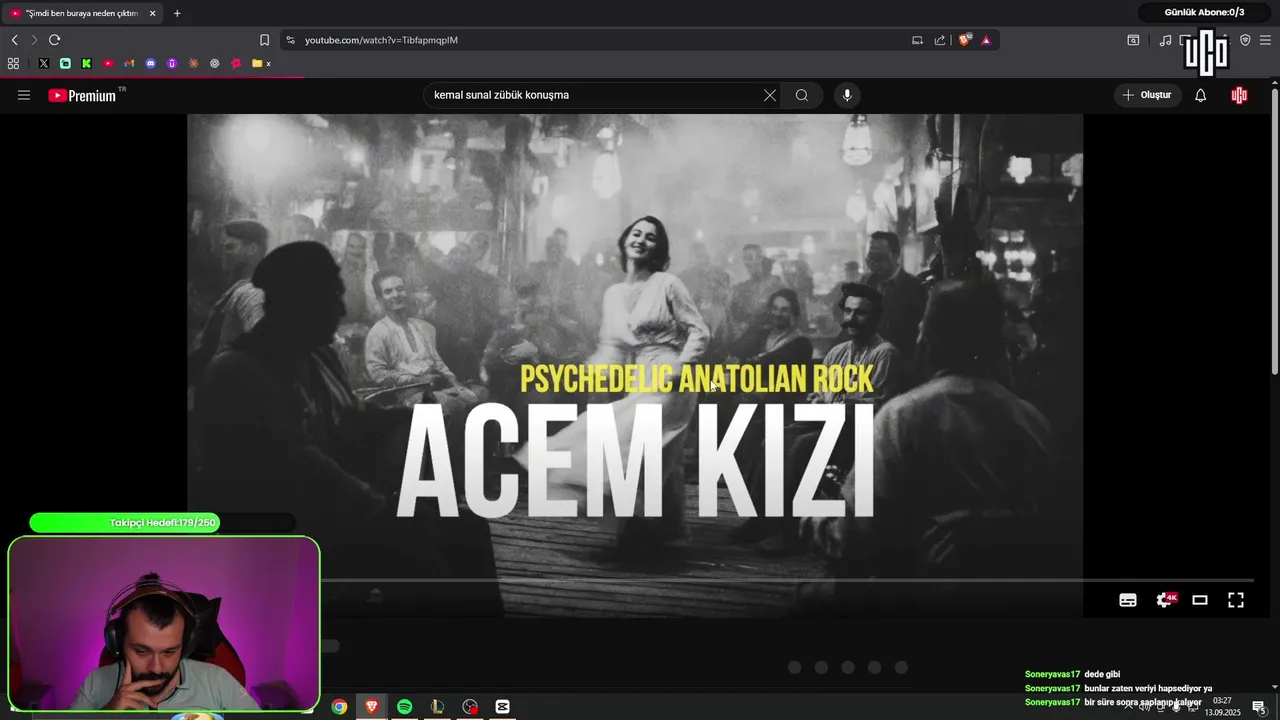Open site settings icon in address bar
The image size is (1280, 720).
[x=290, y=40]
